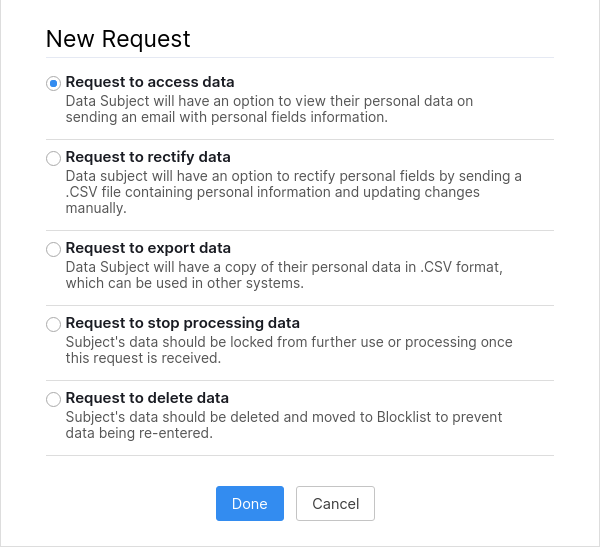Click the 'Request to delete data' label text
This screenshot has width=600, height=547.
click(x=147, y=398)
